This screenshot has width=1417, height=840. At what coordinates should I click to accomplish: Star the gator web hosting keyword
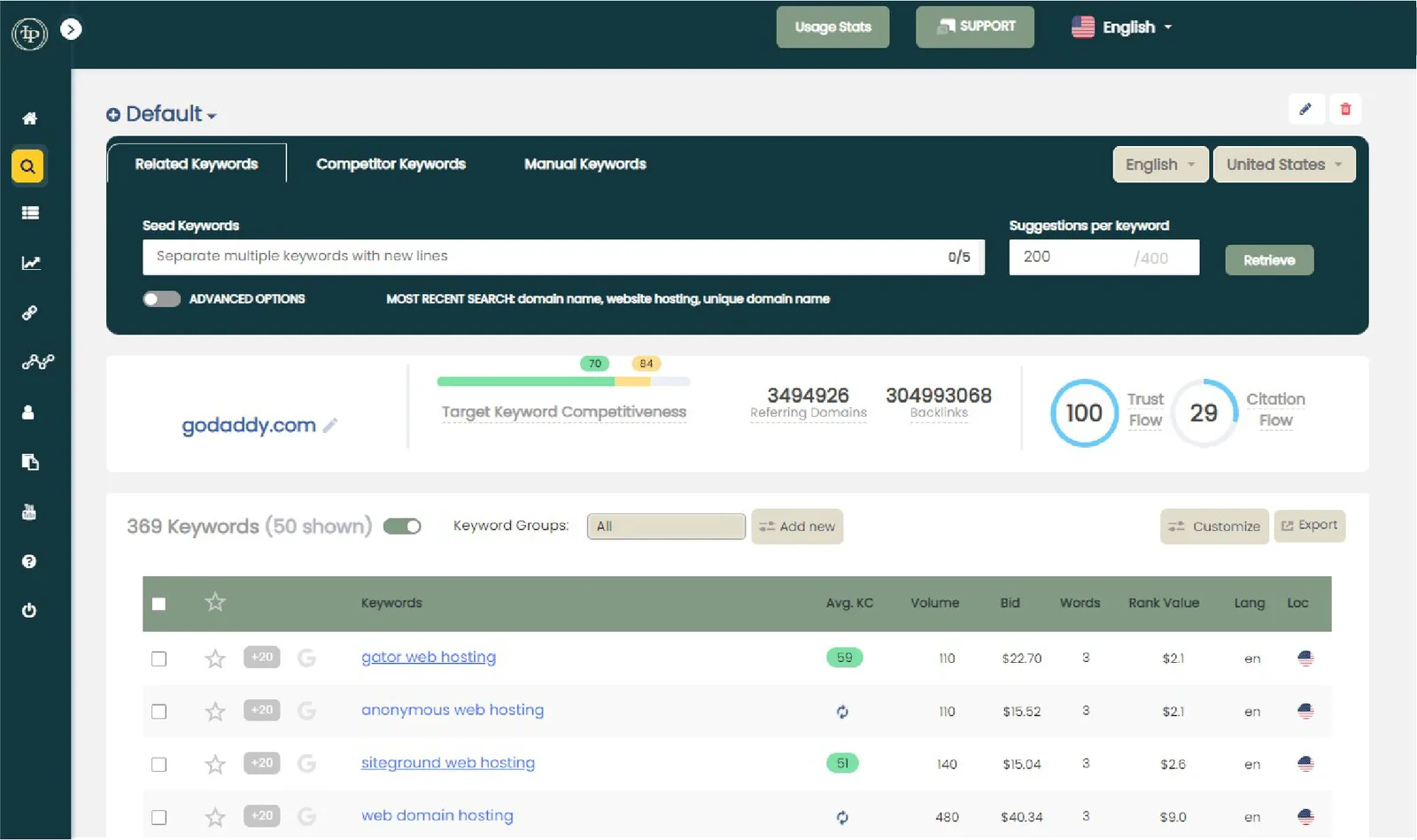[215, 658]
